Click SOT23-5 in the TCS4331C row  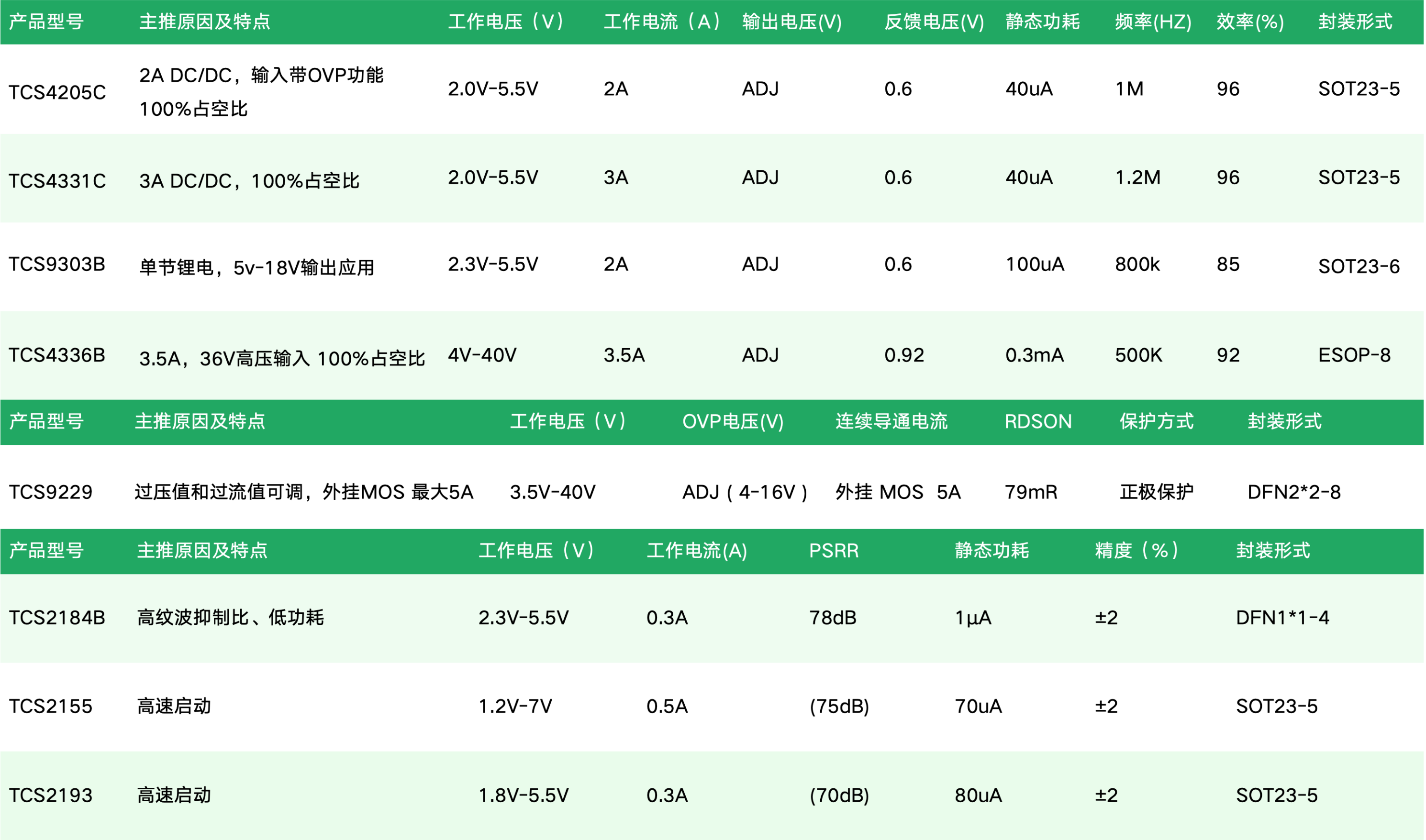(1359, 178)
